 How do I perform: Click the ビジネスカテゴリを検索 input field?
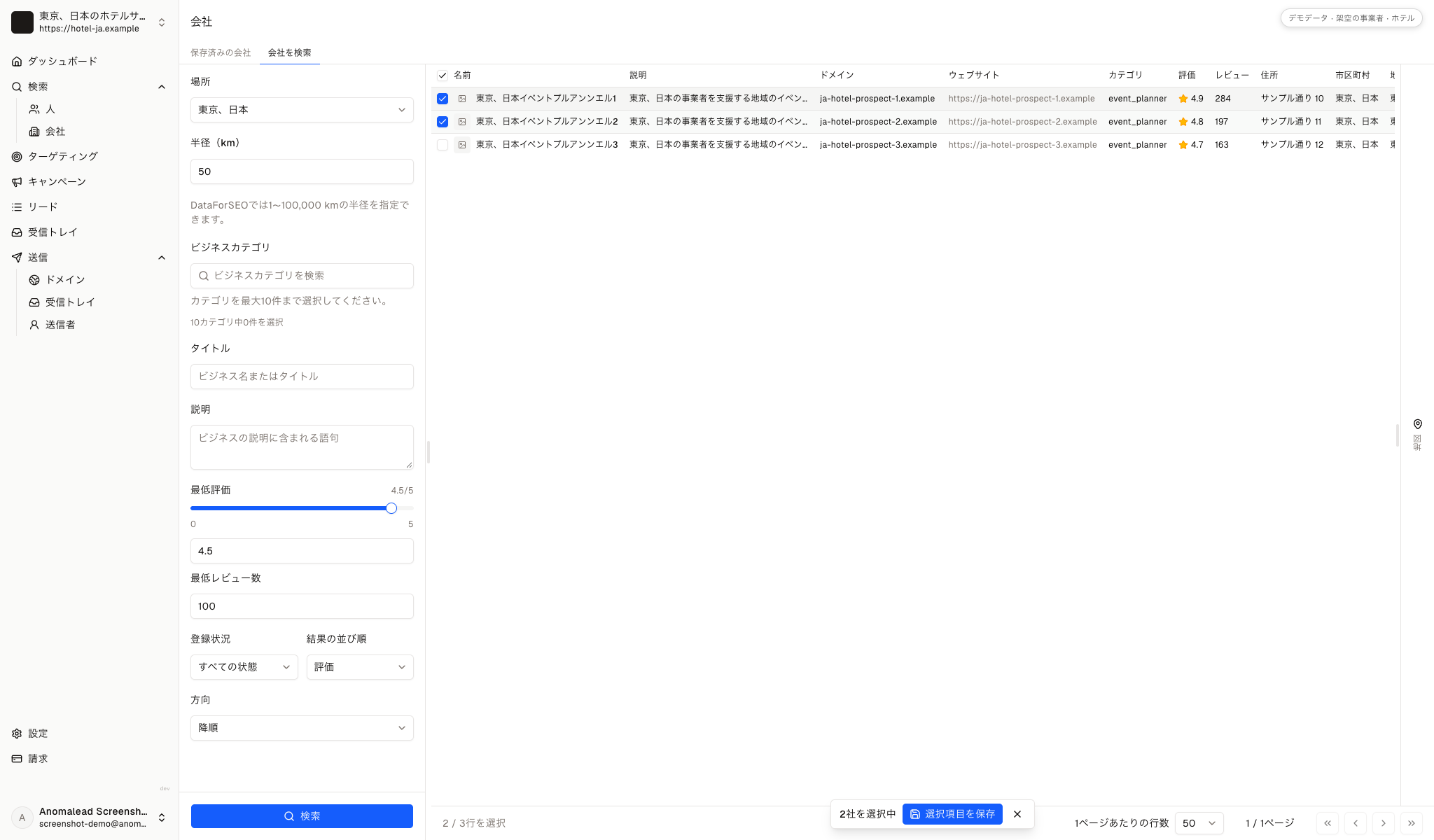[302, 276]
